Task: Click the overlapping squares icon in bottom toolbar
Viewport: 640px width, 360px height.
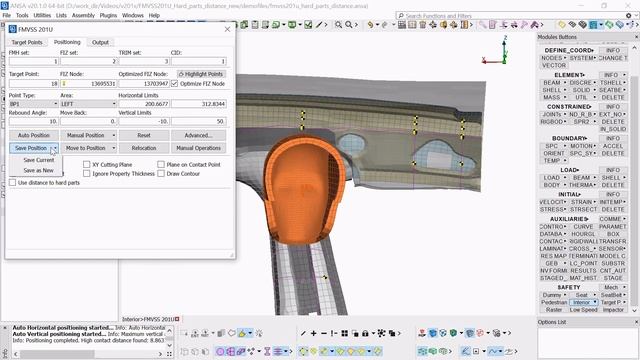Action: 392,333
